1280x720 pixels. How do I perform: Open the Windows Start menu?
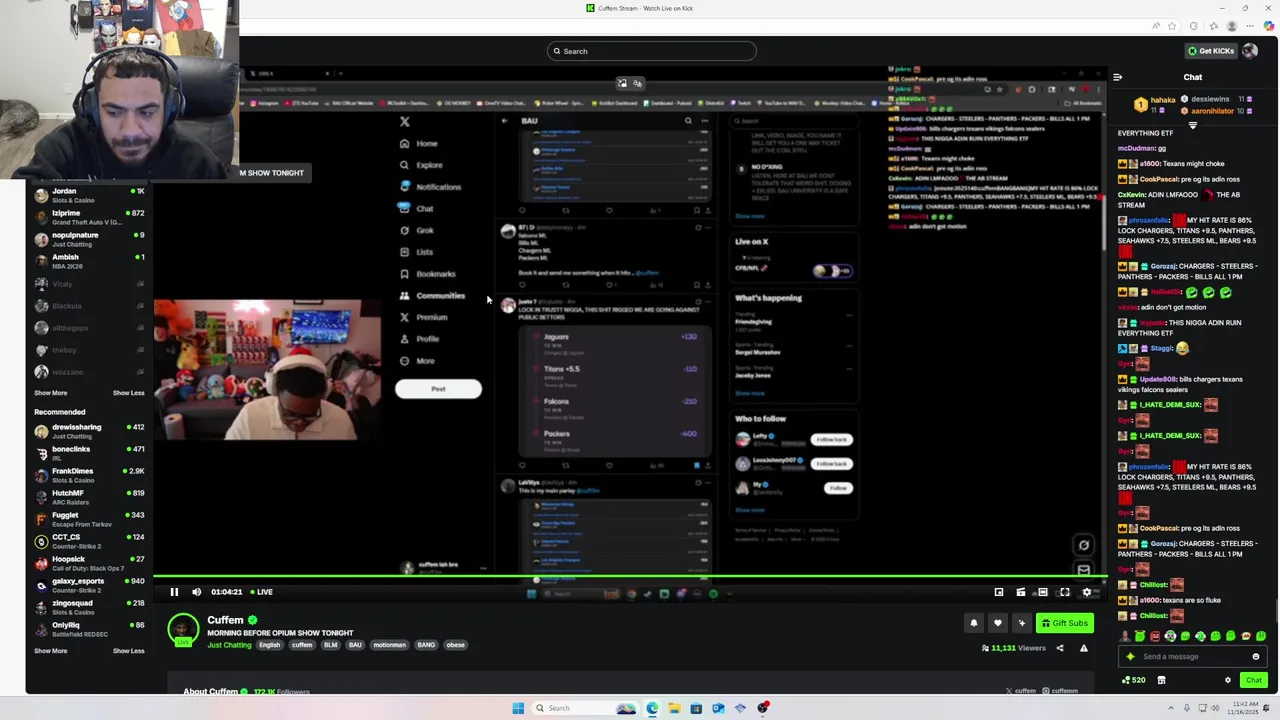pos(518,708)
